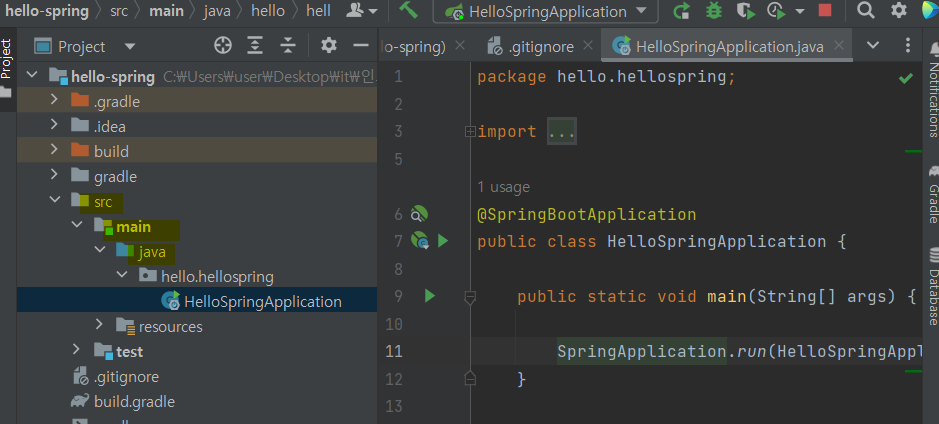Viewport: 939px width, 424px height.
Task: Click the green run arrow on line 7
Action: (443, 241)
